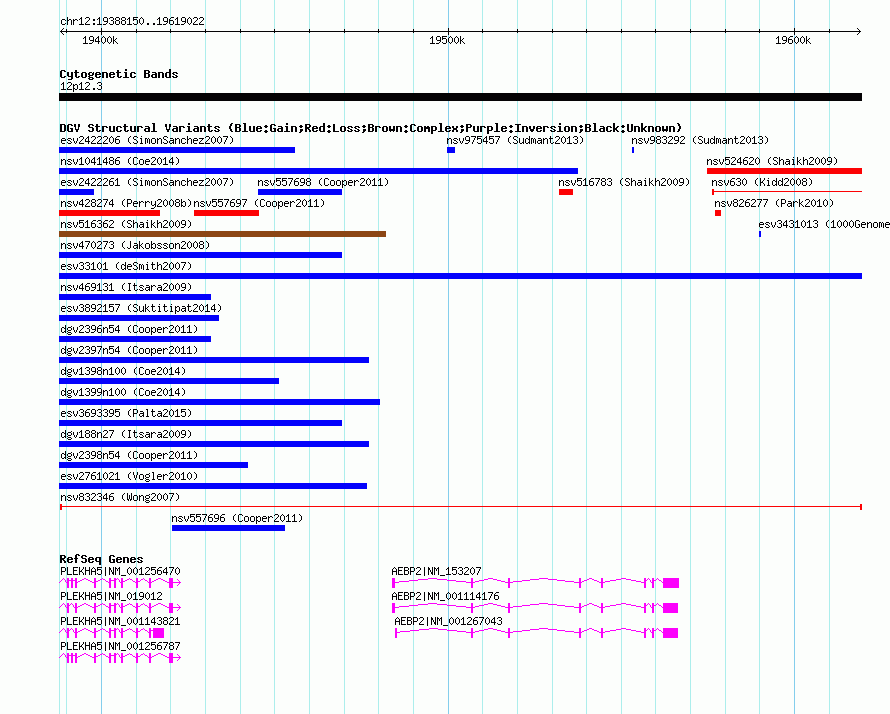
Task: Open nsv470273 (Jakobsson2008) variant label
Action: [135, 245]
